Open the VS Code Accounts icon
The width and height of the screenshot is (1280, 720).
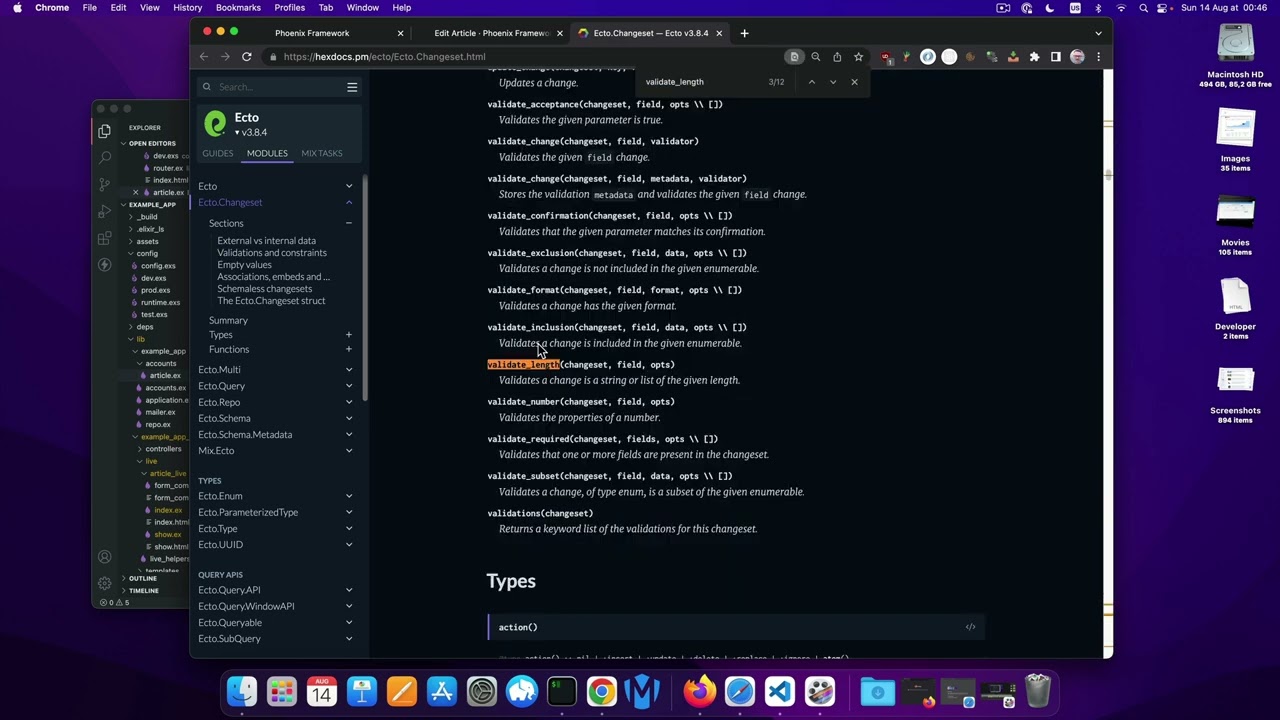click(x=104, y=557)
